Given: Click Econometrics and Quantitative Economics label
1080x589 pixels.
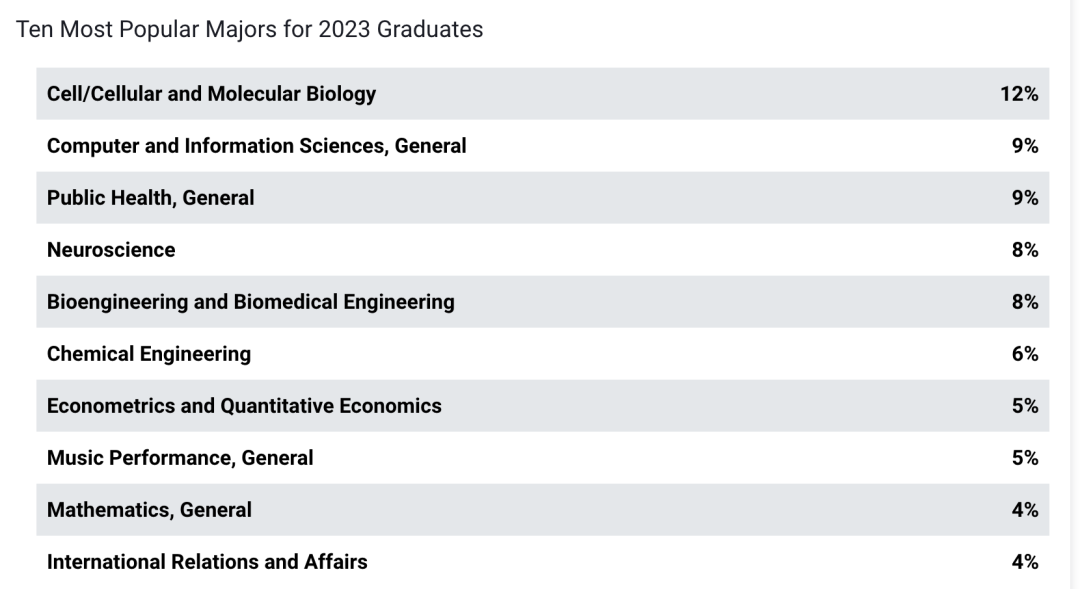Looking at the screenshot, I should [244, 406].
